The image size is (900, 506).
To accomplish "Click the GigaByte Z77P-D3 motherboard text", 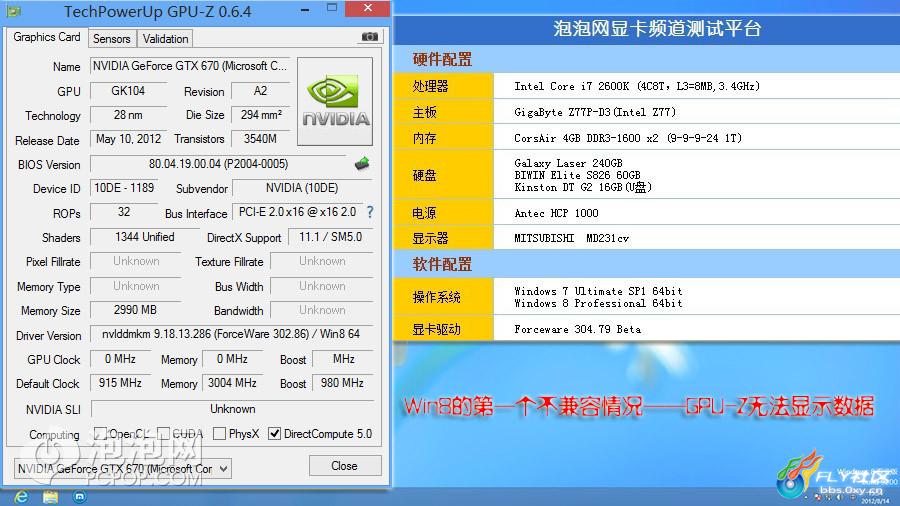I will point(595,112).
